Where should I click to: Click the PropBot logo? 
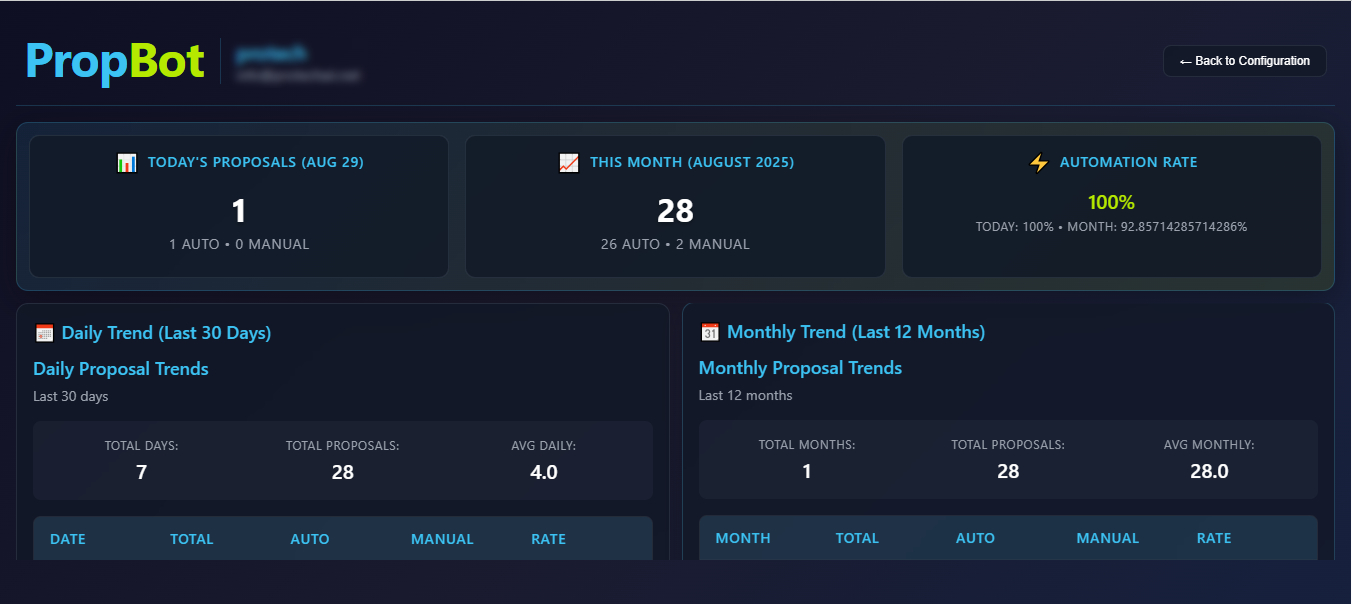click(115, 61)
